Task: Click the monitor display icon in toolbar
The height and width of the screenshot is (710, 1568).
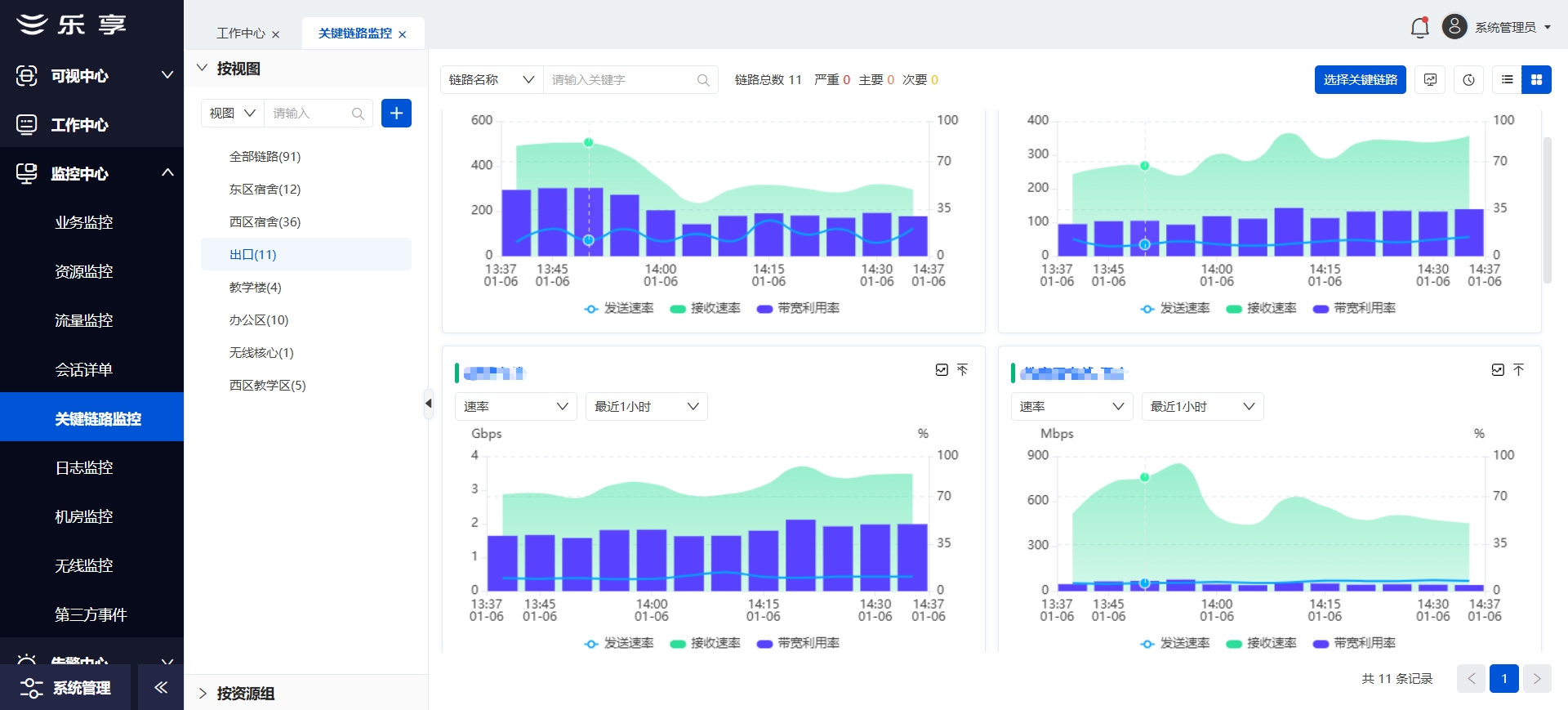Action: point(1430,80)
